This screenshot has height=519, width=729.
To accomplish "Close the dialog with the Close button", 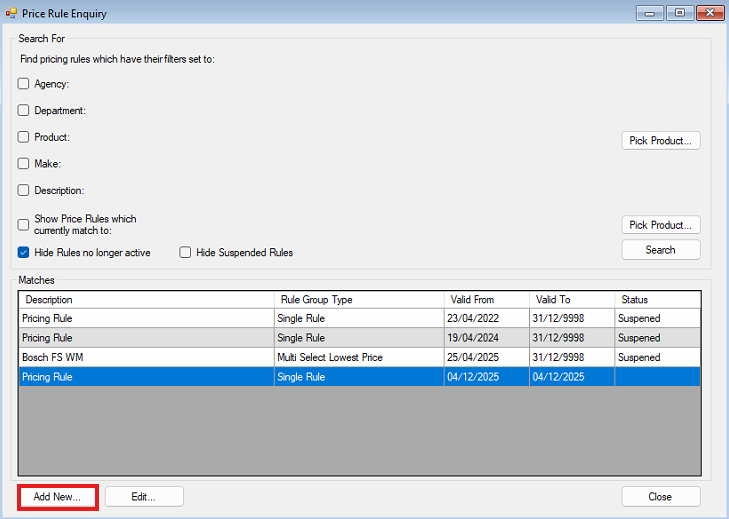I will tap(661, 497).
